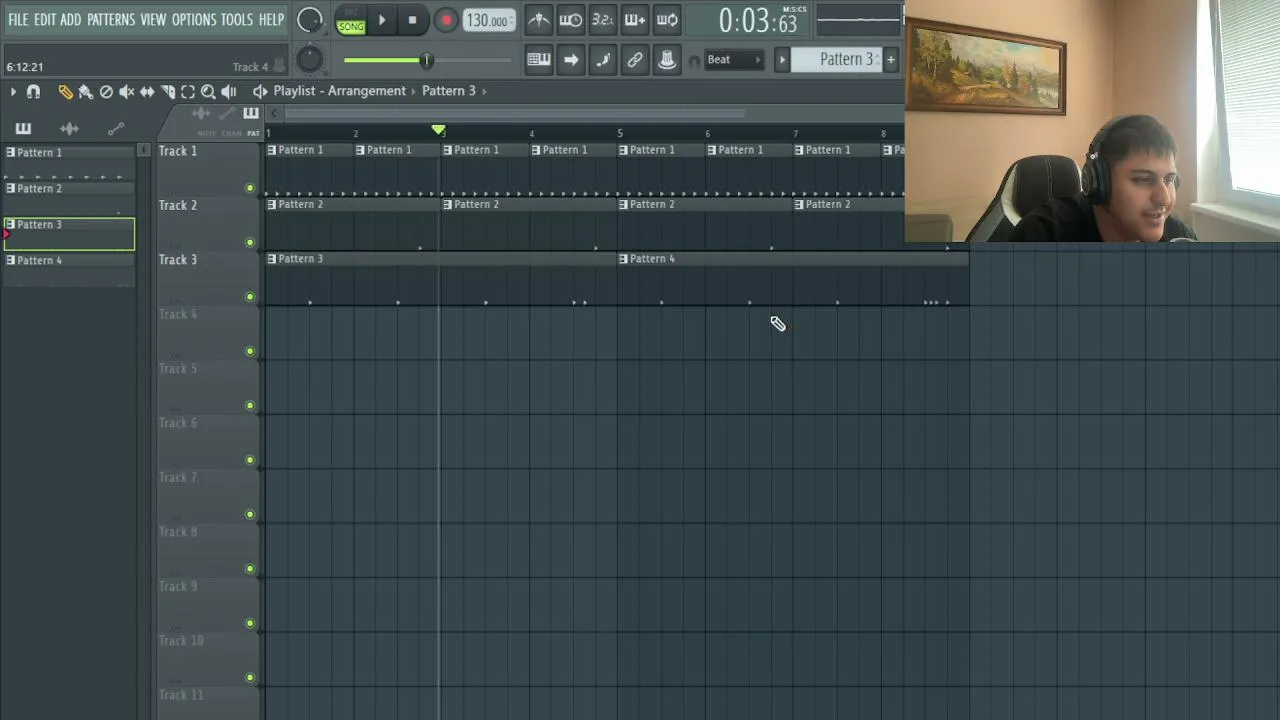This screenshot has height=720, width=1280.
Task: Toggle the auto-scroll arrow icon
Action: (571, 60)
